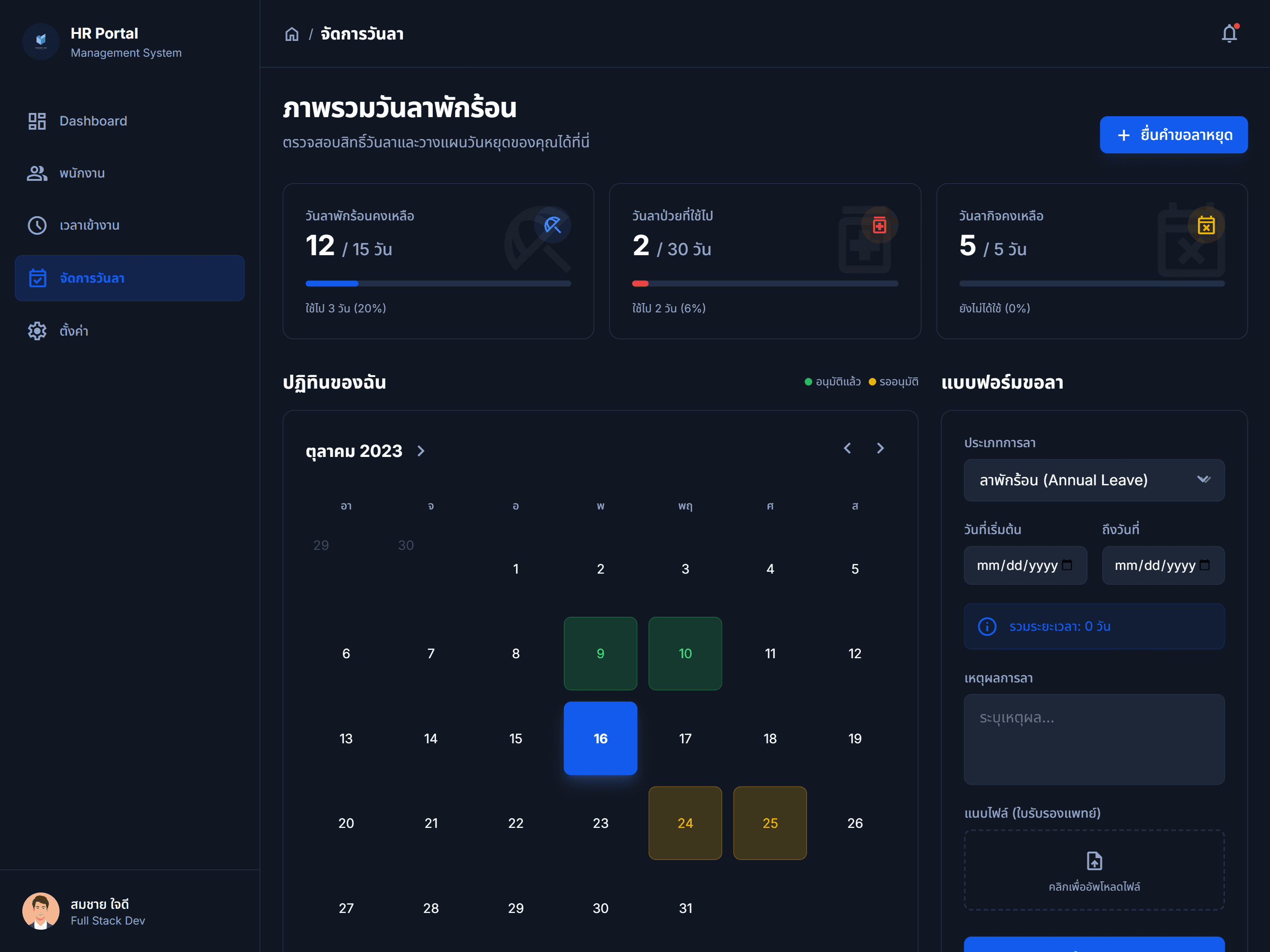Open ตั้งค่า settings in sidebar
The width and height of the screenshot is (1270, 952).
(x=73, y=331)
